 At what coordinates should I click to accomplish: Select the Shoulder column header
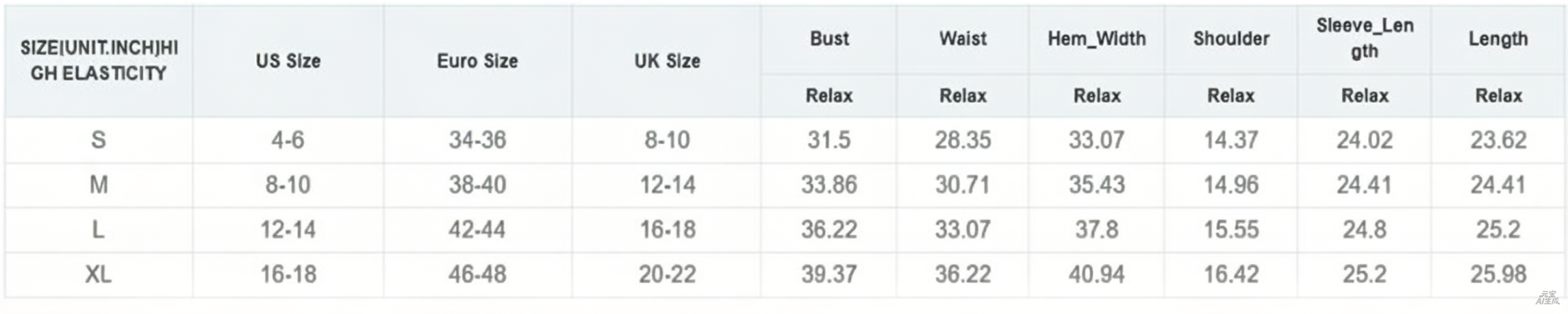click(1231, 38)
